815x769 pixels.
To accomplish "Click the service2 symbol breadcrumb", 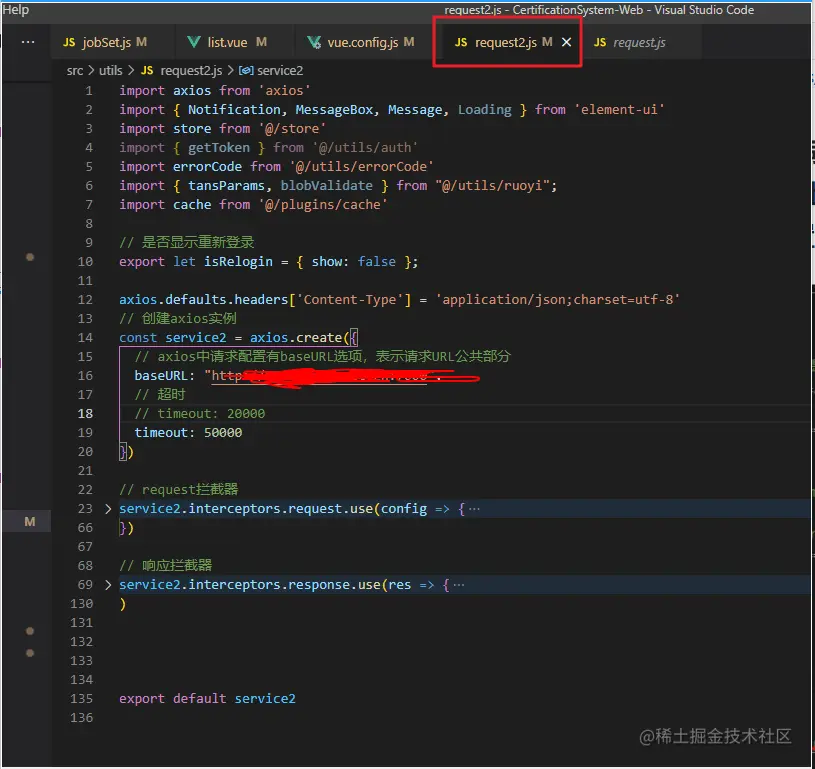I will click(x=280, y=71).
